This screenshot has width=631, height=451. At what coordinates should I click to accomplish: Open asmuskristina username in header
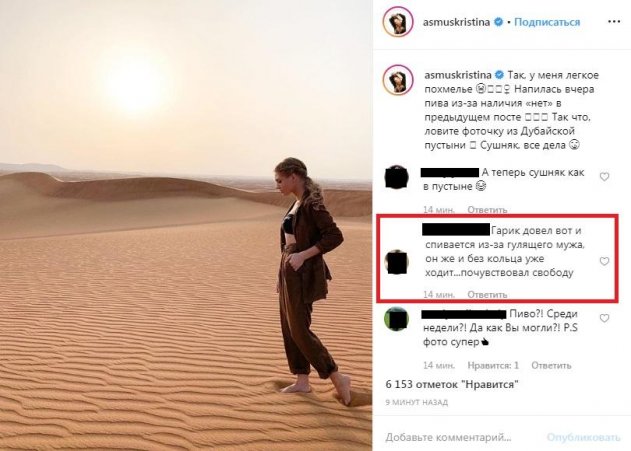[x=456, y=22]
